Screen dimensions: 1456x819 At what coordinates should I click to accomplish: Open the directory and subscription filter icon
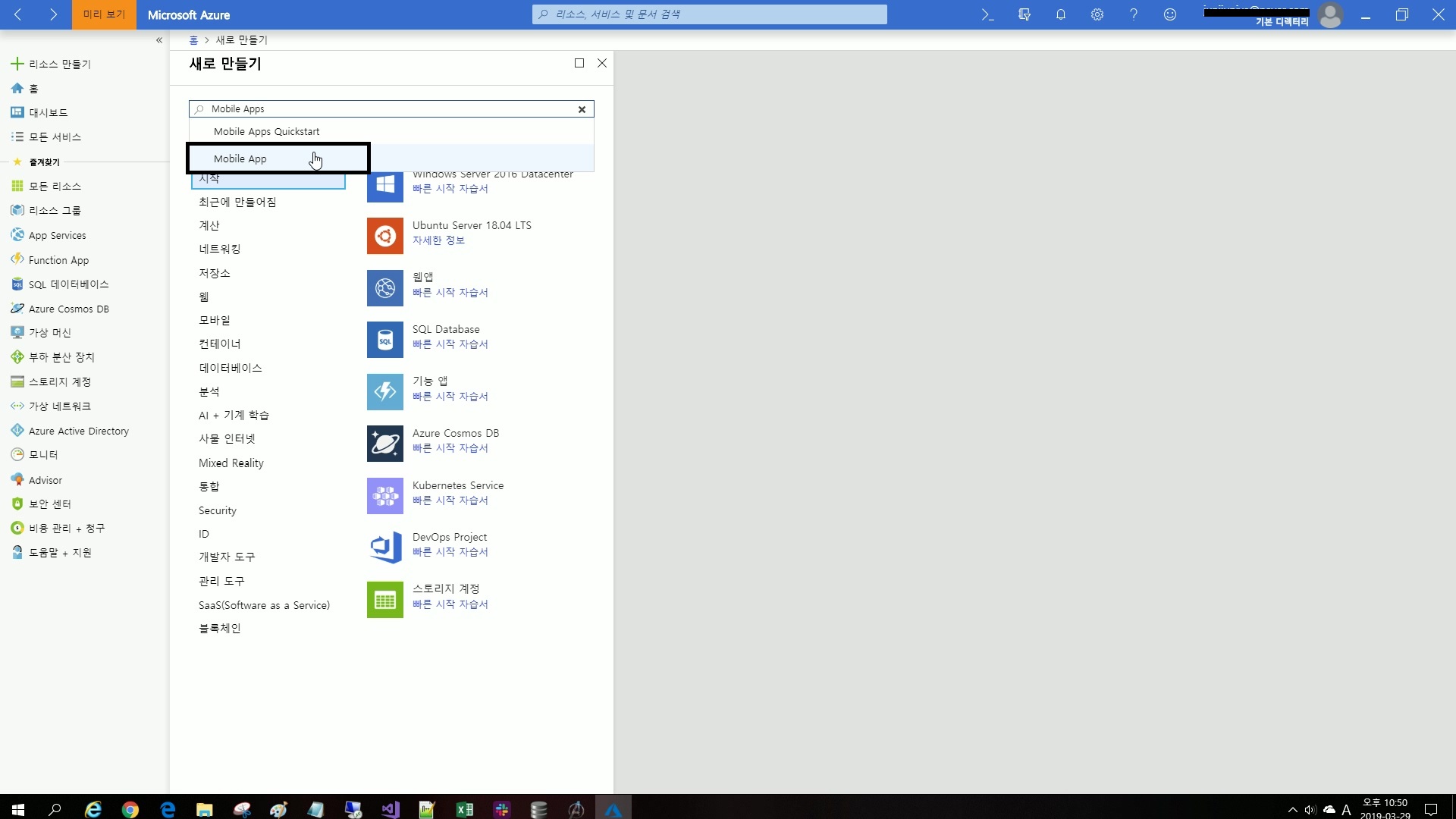coord(1025,14)
